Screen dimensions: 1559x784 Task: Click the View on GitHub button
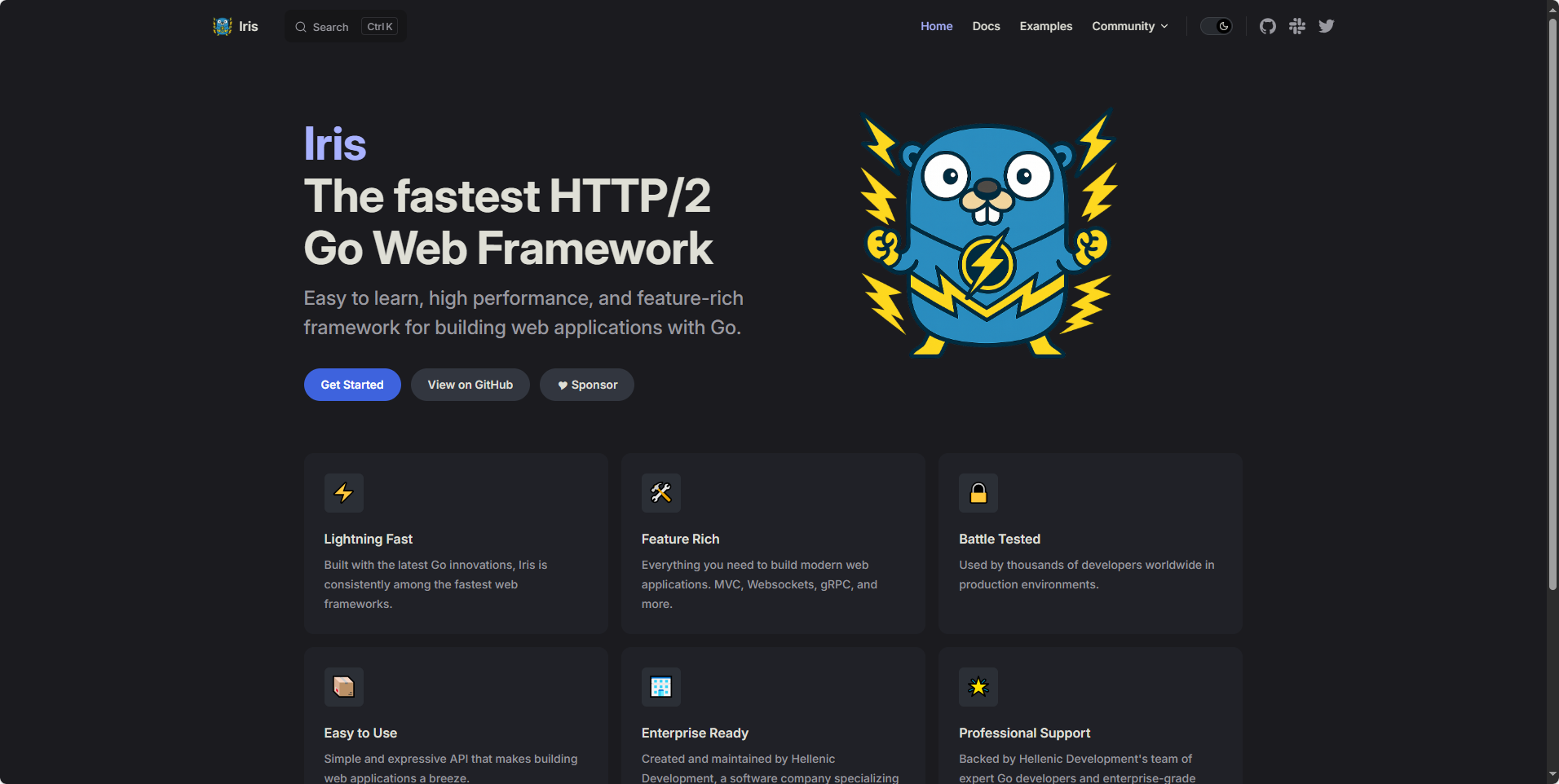tap(470, 385)
